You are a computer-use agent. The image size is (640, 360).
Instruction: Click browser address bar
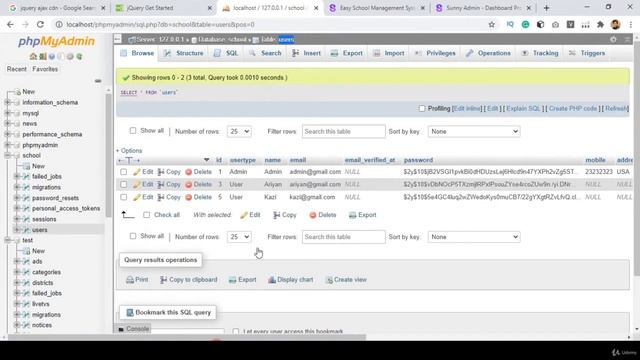[269, 24]
